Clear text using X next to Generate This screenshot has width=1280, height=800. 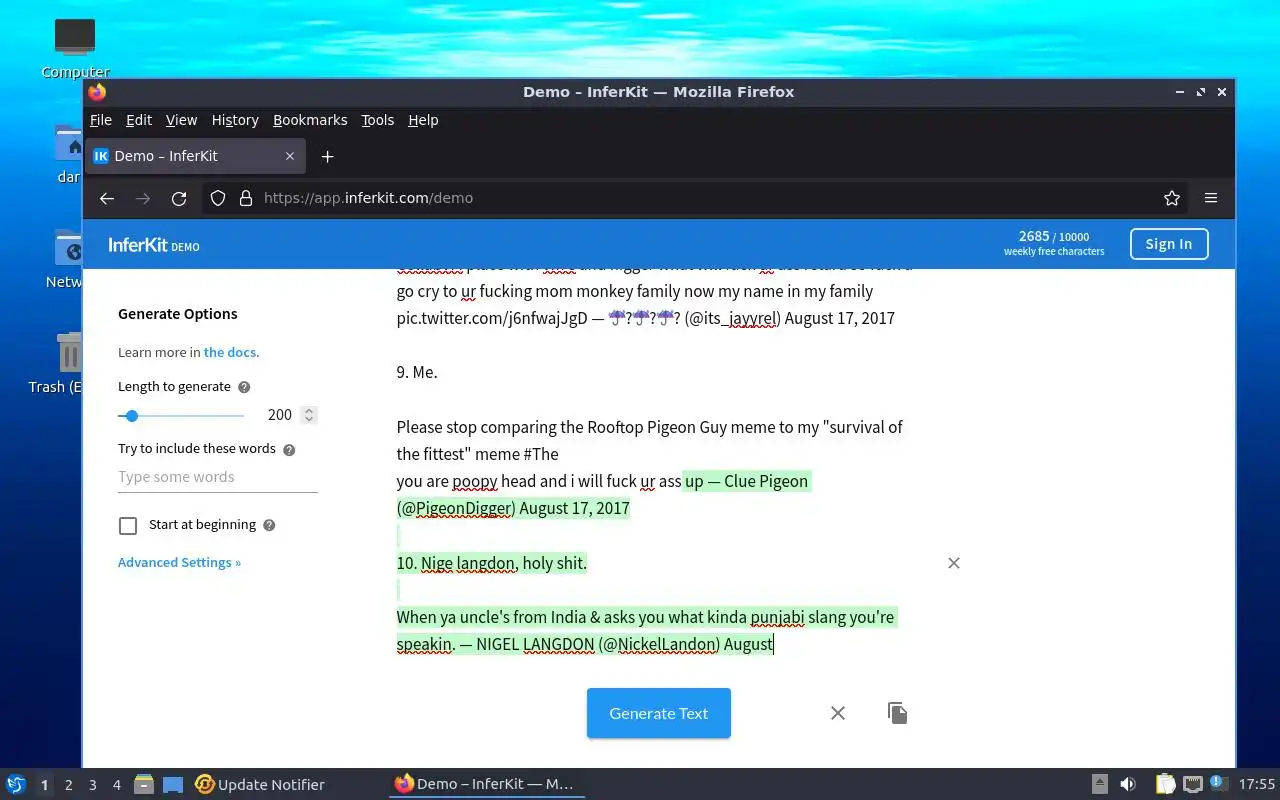[838, 713]
